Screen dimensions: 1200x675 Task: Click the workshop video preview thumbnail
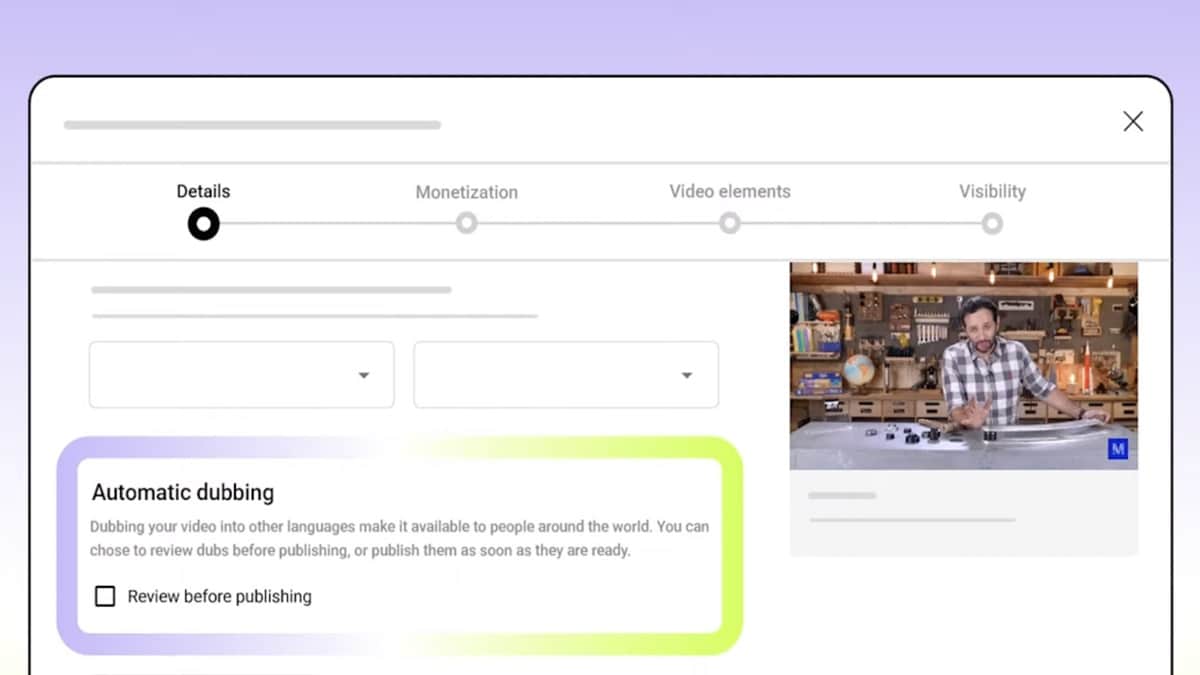pyautogui.click(x=963, y=365)
